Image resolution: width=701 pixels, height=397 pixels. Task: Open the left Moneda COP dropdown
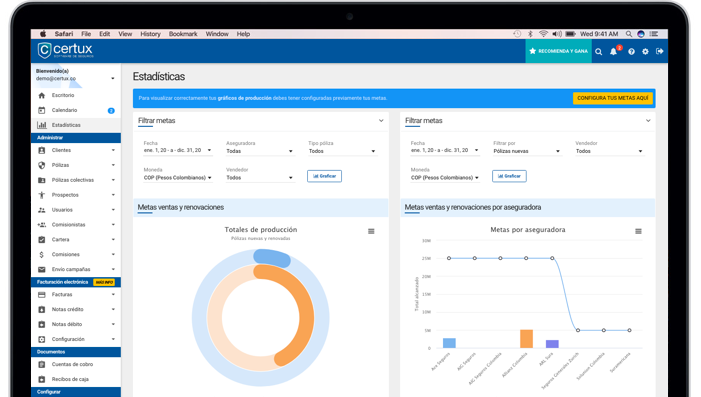177,177
